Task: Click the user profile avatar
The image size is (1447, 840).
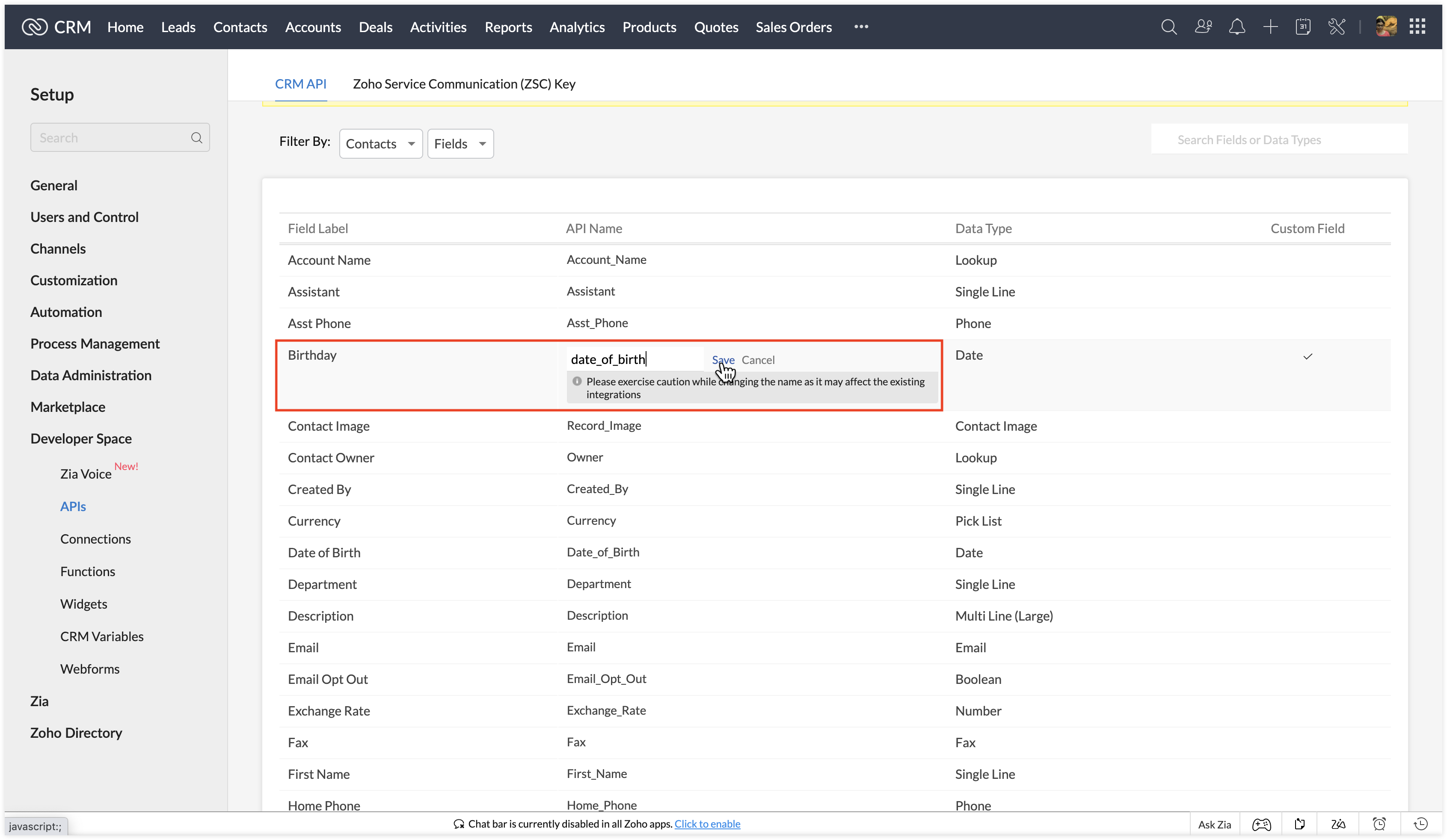Action: click(x=1385, y=27)
